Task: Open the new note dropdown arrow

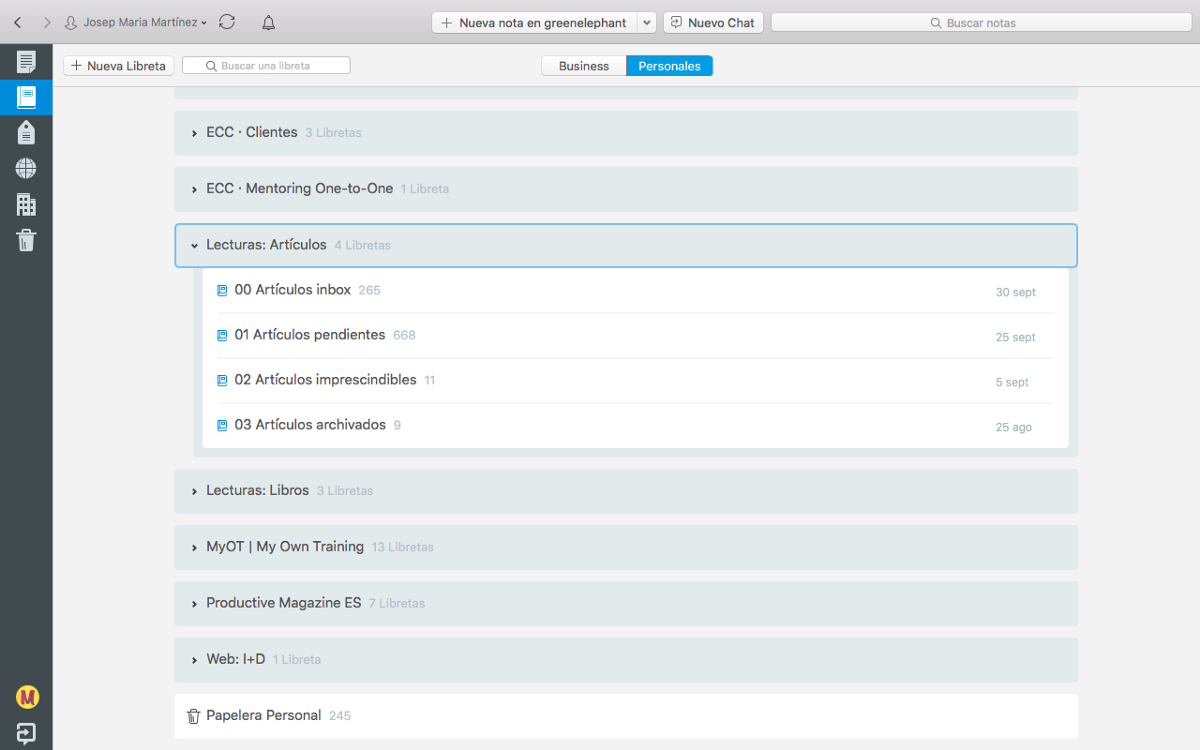Action: click(x=646, y=22)
